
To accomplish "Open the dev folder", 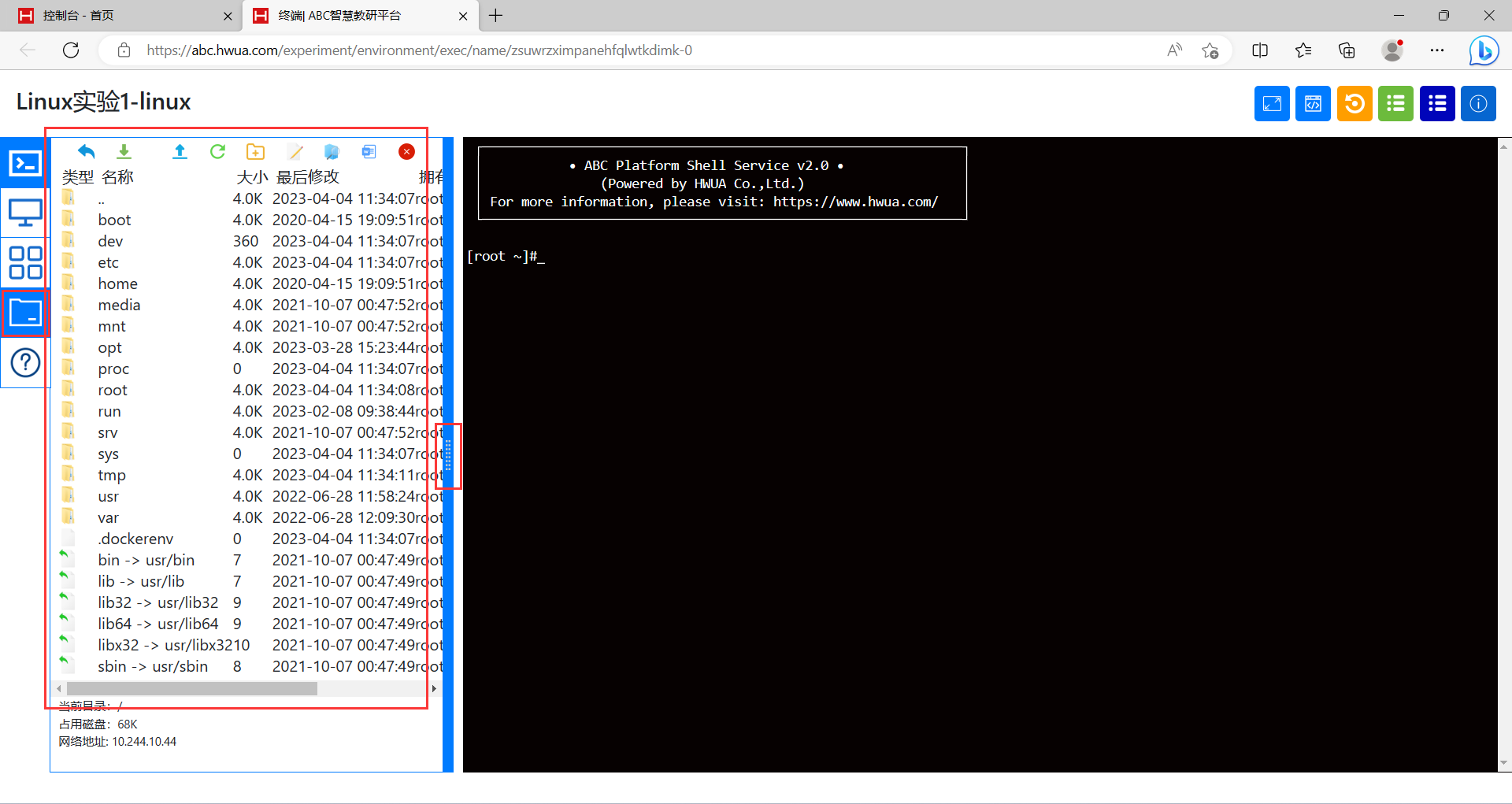I will click(x=110, y=241).
